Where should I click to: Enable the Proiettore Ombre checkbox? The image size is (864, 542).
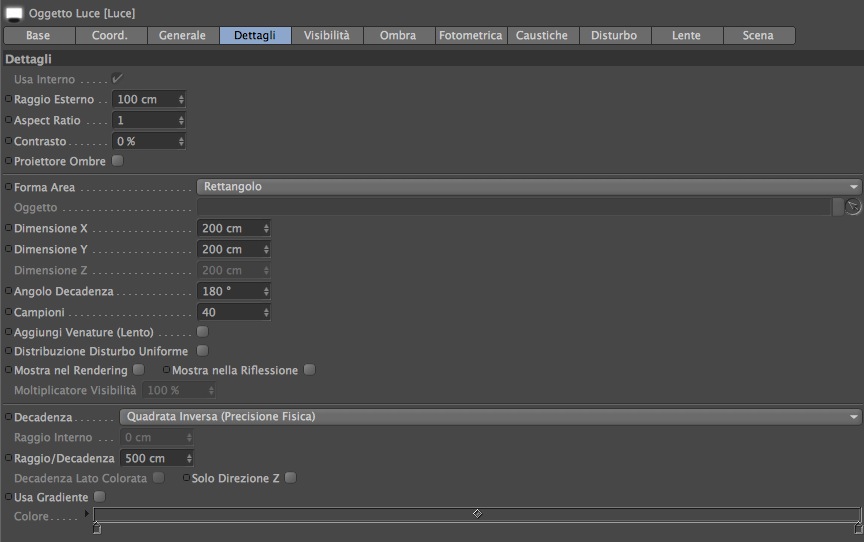(x=117, y=161)
